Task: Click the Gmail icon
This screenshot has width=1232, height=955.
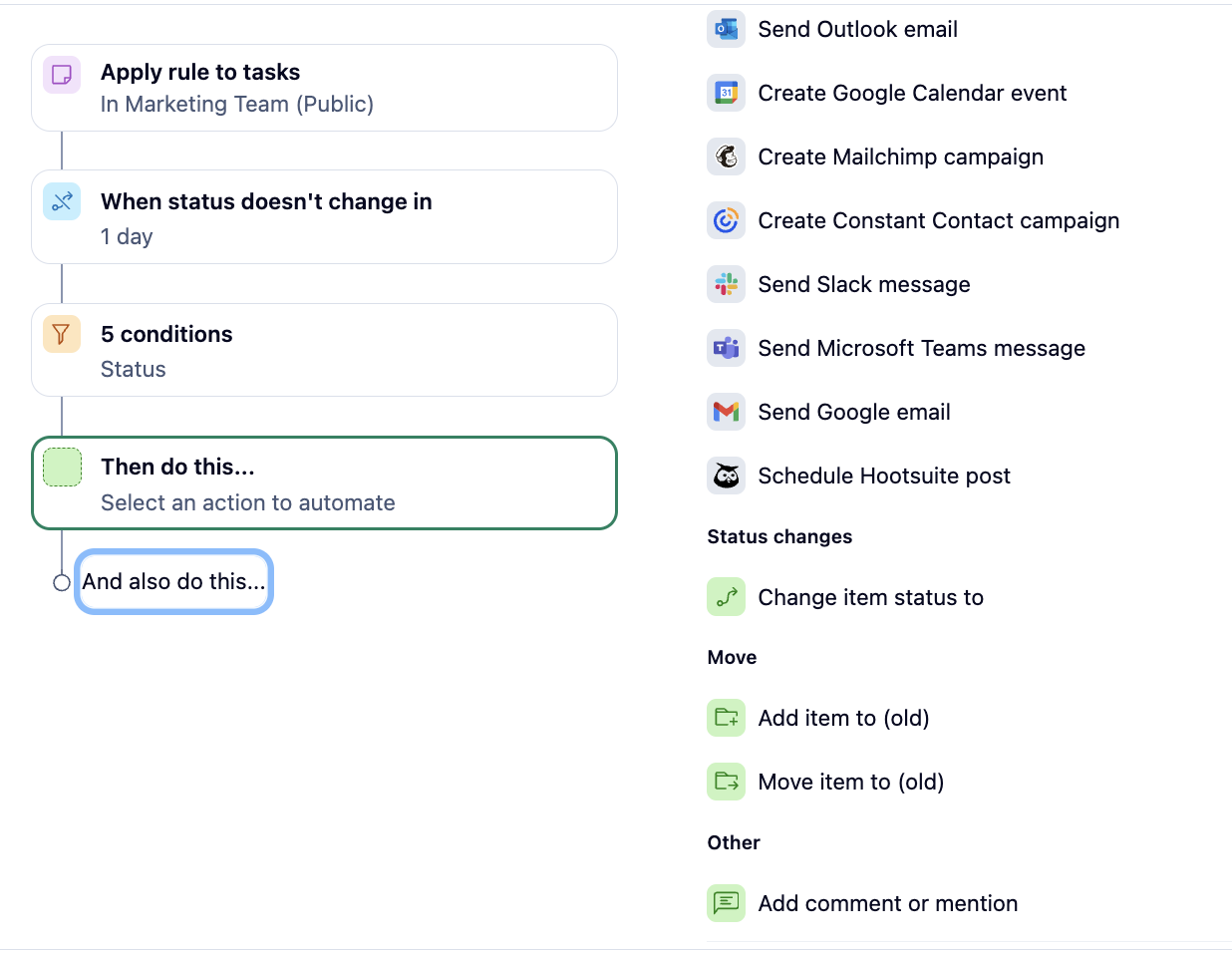Action: [727, 413]
